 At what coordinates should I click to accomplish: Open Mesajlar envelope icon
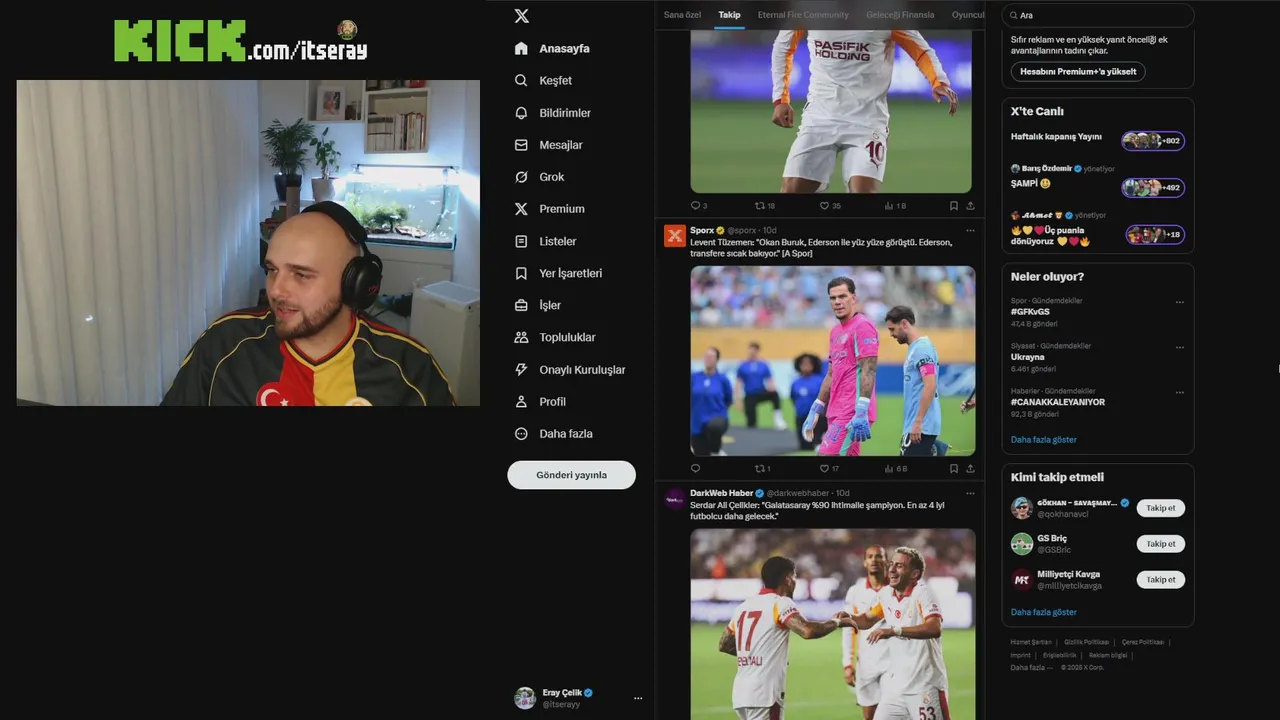tap(521, 145)
